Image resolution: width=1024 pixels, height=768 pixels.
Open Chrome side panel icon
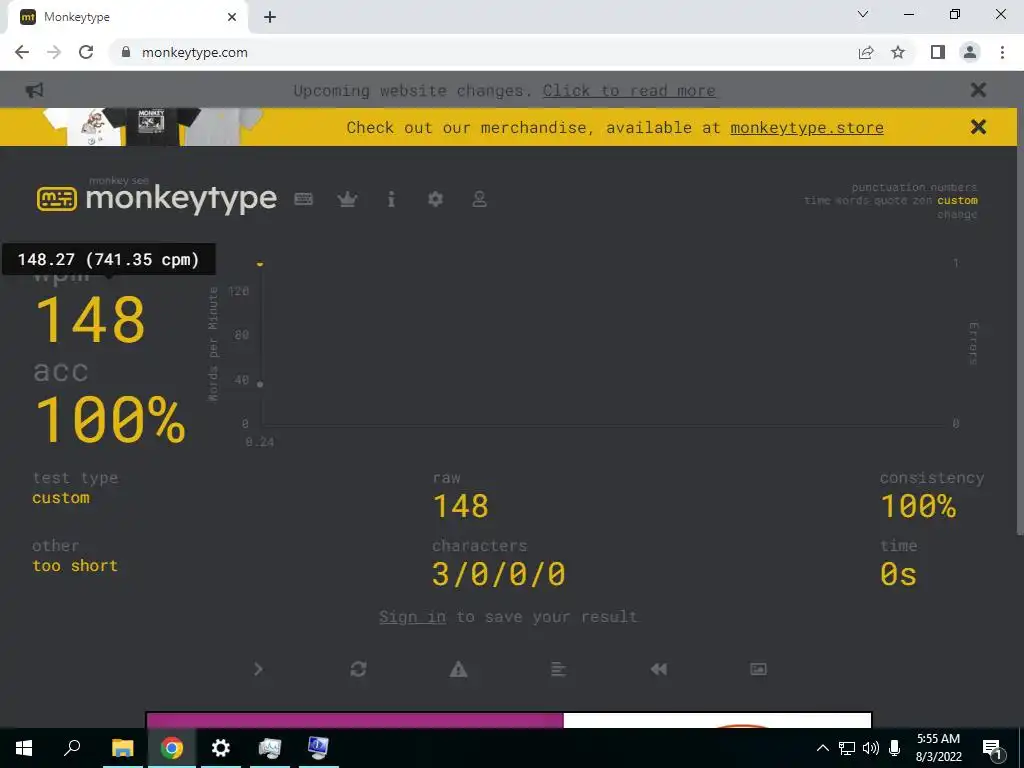pyautogui.click(x=938, y=52)
